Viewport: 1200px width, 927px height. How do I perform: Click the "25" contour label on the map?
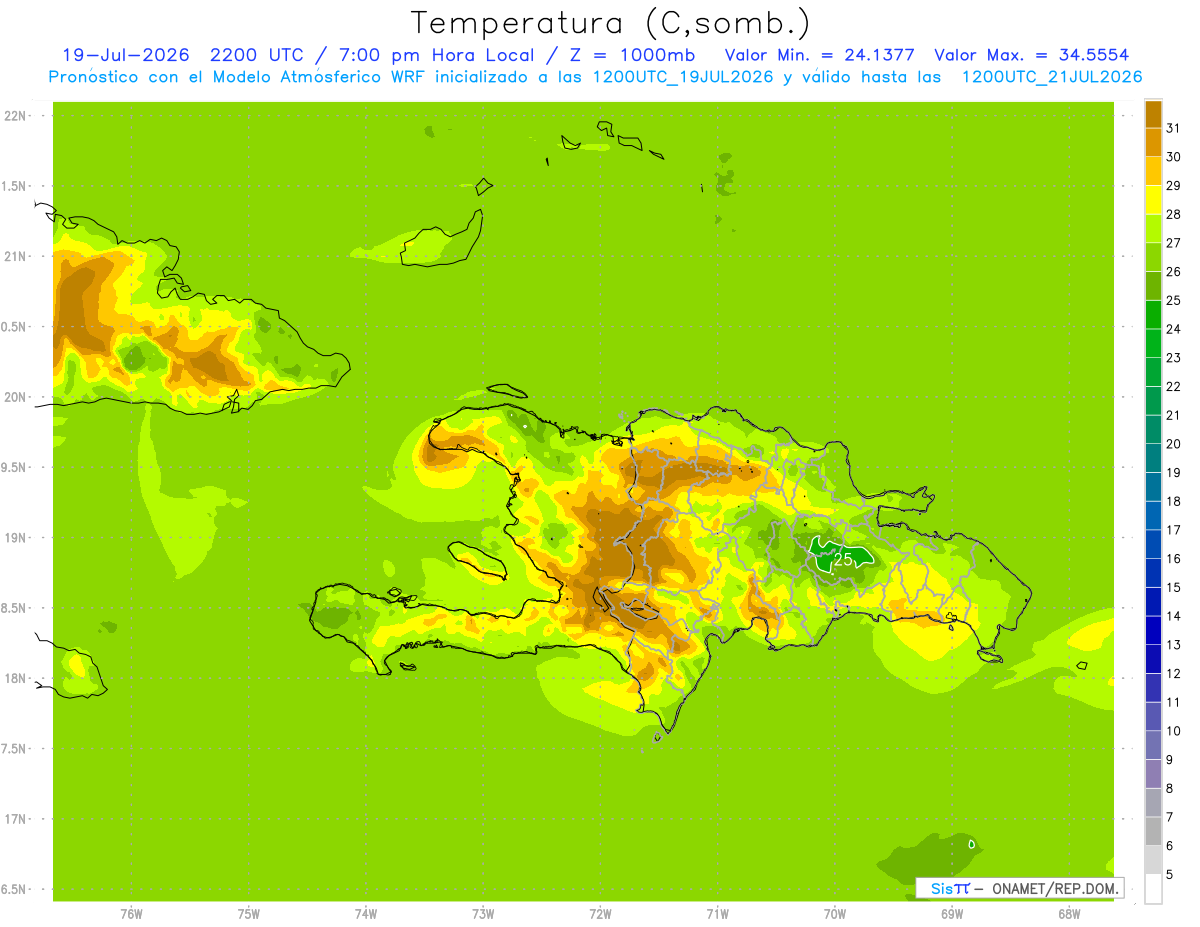point(844,560)
